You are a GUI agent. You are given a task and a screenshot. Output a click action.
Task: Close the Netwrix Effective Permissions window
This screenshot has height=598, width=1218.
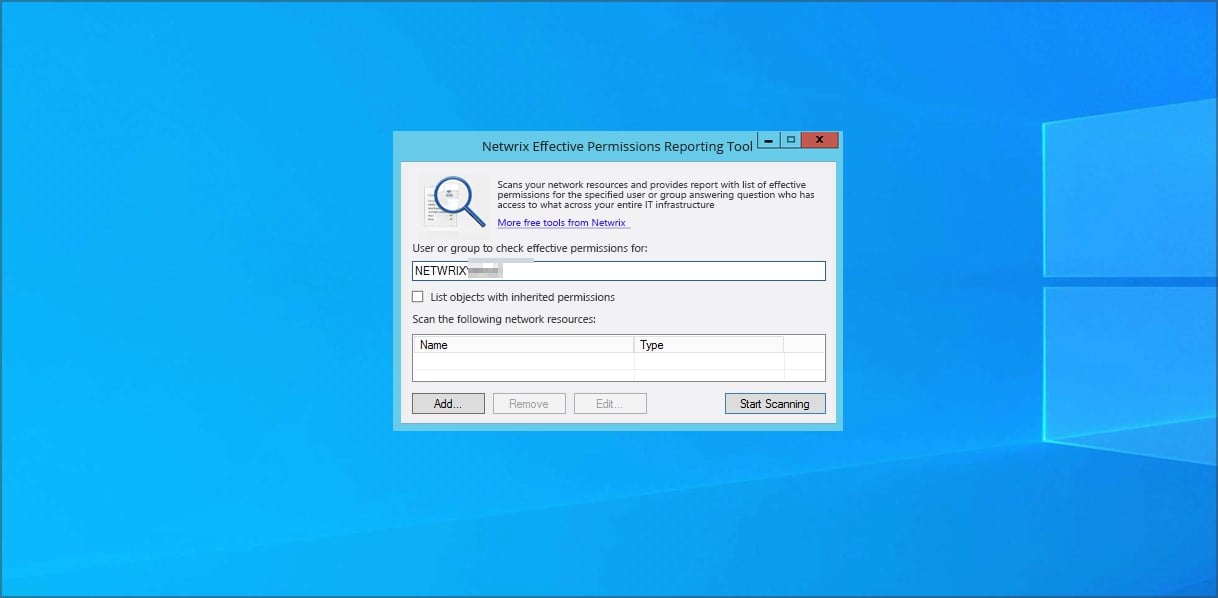tap(820, 141)
